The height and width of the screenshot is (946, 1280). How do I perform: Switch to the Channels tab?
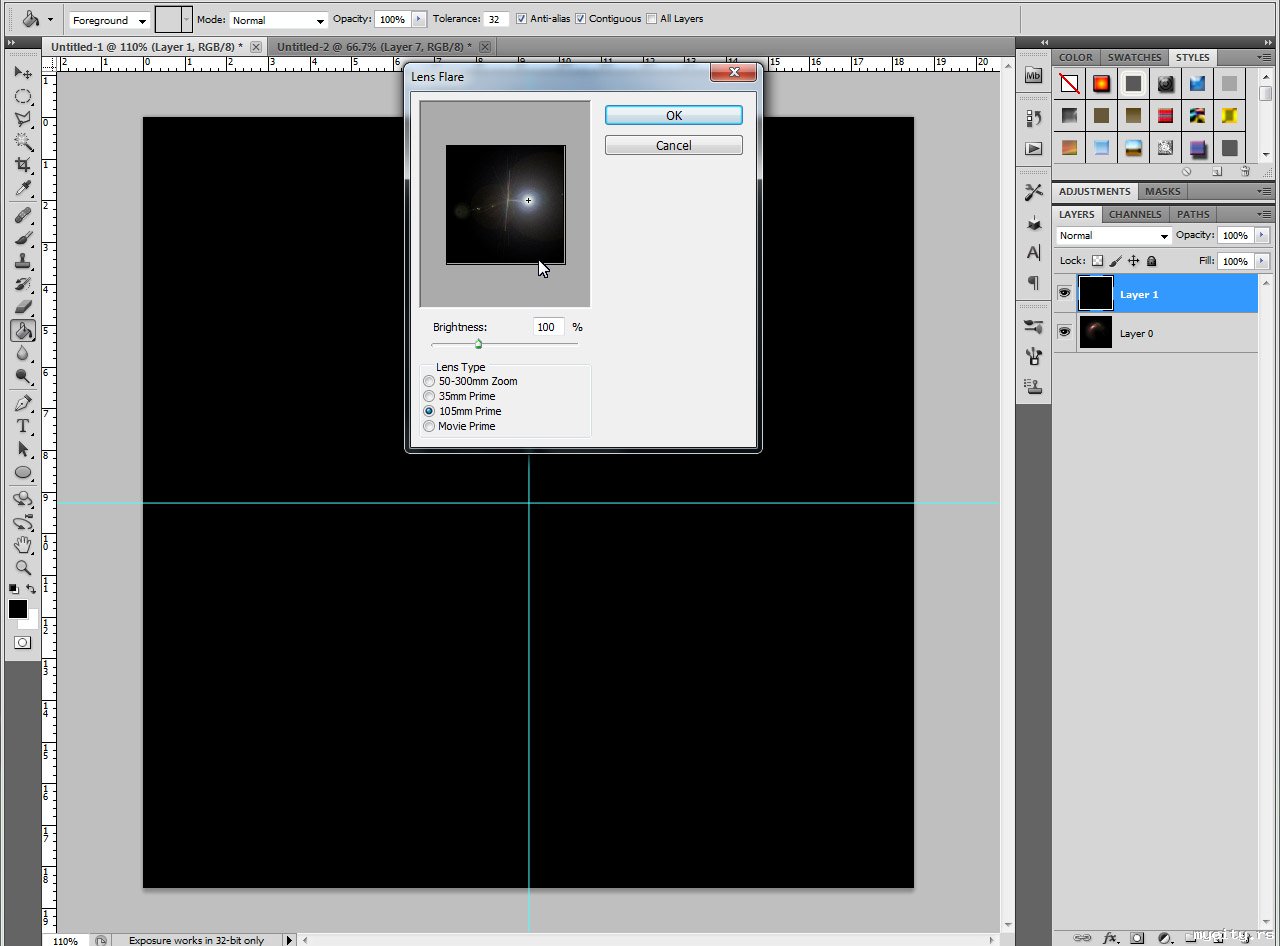tap(1134, 214)
